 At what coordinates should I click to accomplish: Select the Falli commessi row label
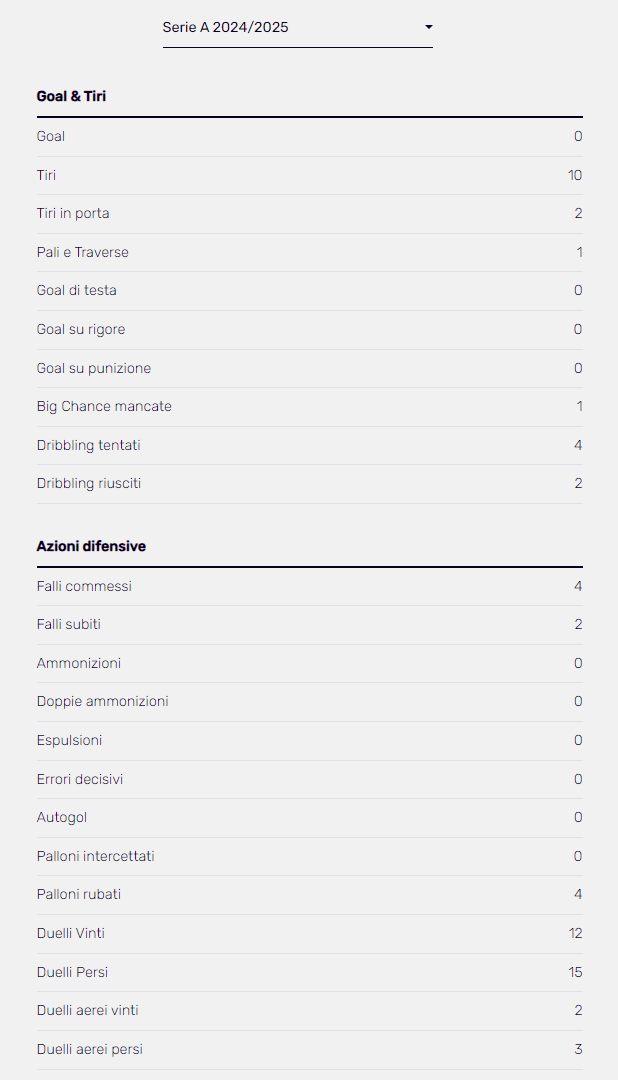tap(84, 586)
